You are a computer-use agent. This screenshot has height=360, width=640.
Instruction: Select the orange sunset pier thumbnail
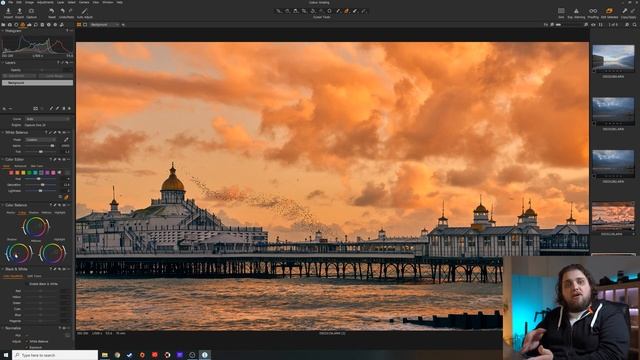(613, 217)
